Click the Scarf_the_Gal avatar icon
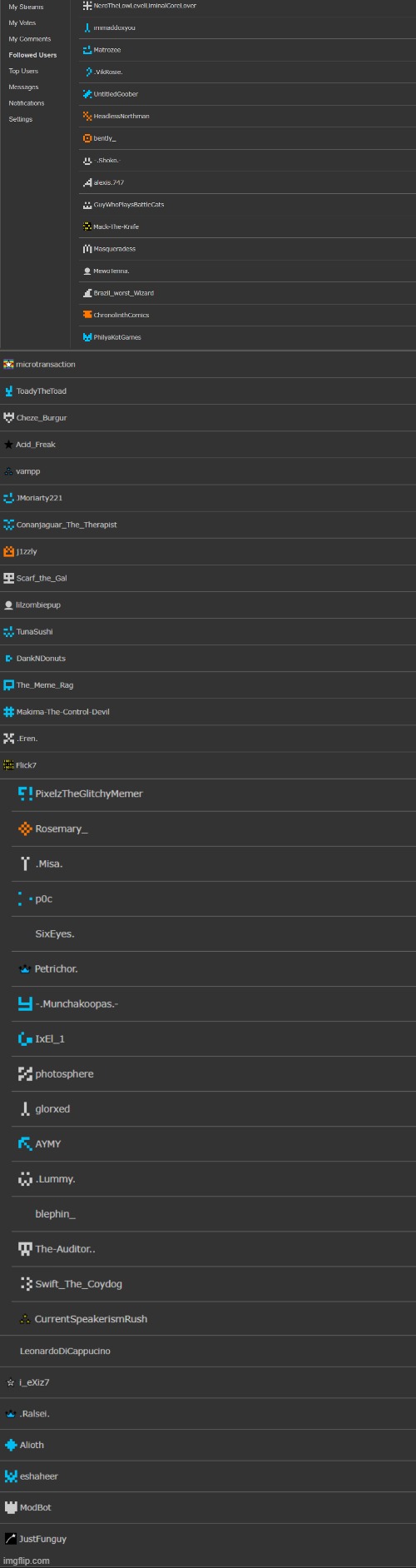Image resolution: width=416 pixels, height=1568 pixels. [x=8, y=578]
